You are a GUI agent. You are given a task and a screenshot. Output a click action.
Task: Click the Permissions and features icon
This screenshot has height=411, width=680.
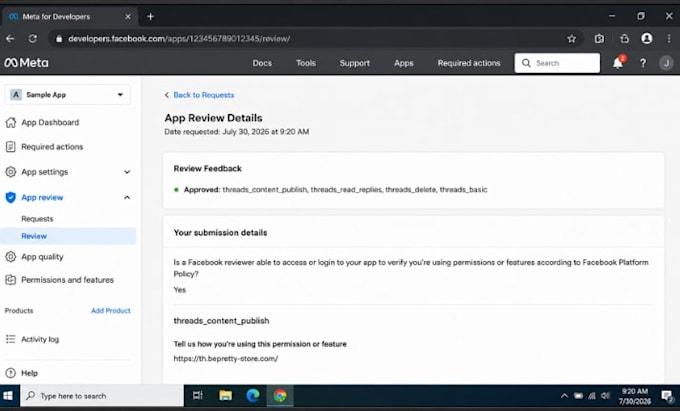coord(10,280)
